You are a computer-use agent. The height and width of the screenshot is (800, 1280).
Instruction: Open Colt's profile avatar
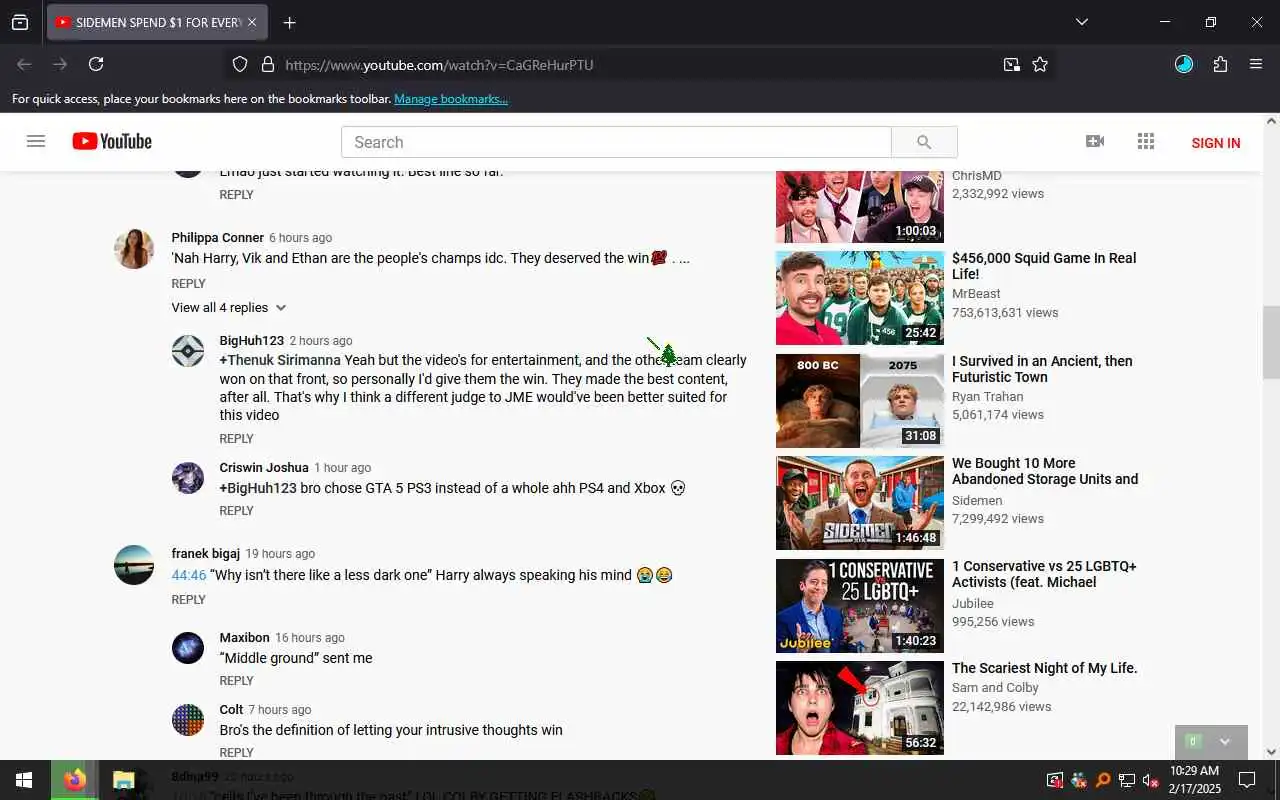coord(188,720)
